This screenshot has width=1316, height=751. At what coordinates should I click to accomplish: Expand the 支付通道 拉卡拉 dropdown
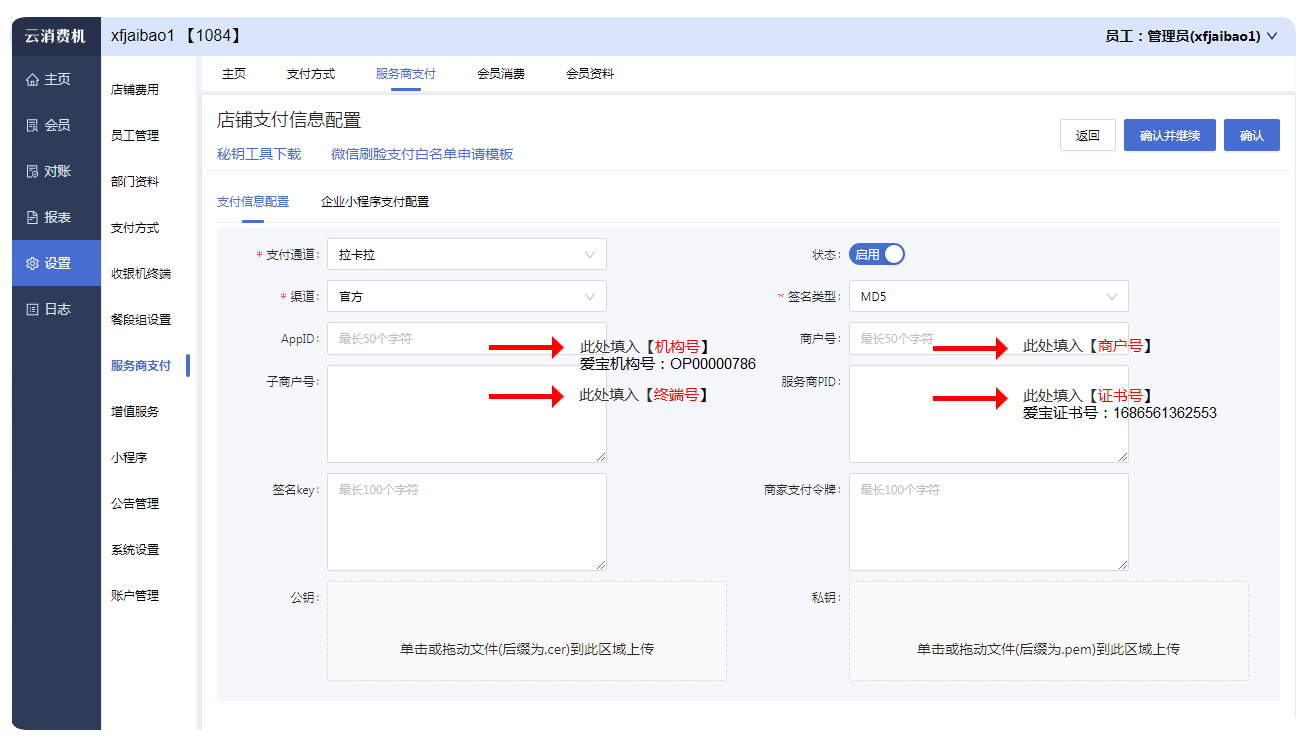click(466, 255)
